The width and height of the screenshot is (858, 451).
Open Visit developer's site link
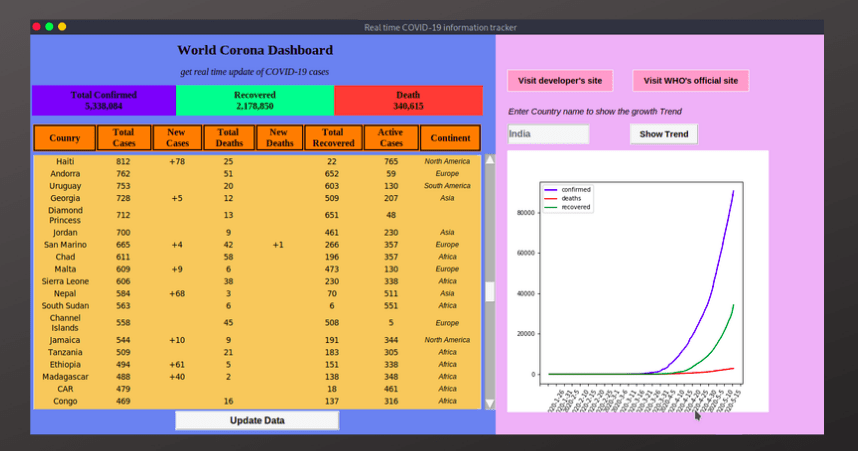560,81
